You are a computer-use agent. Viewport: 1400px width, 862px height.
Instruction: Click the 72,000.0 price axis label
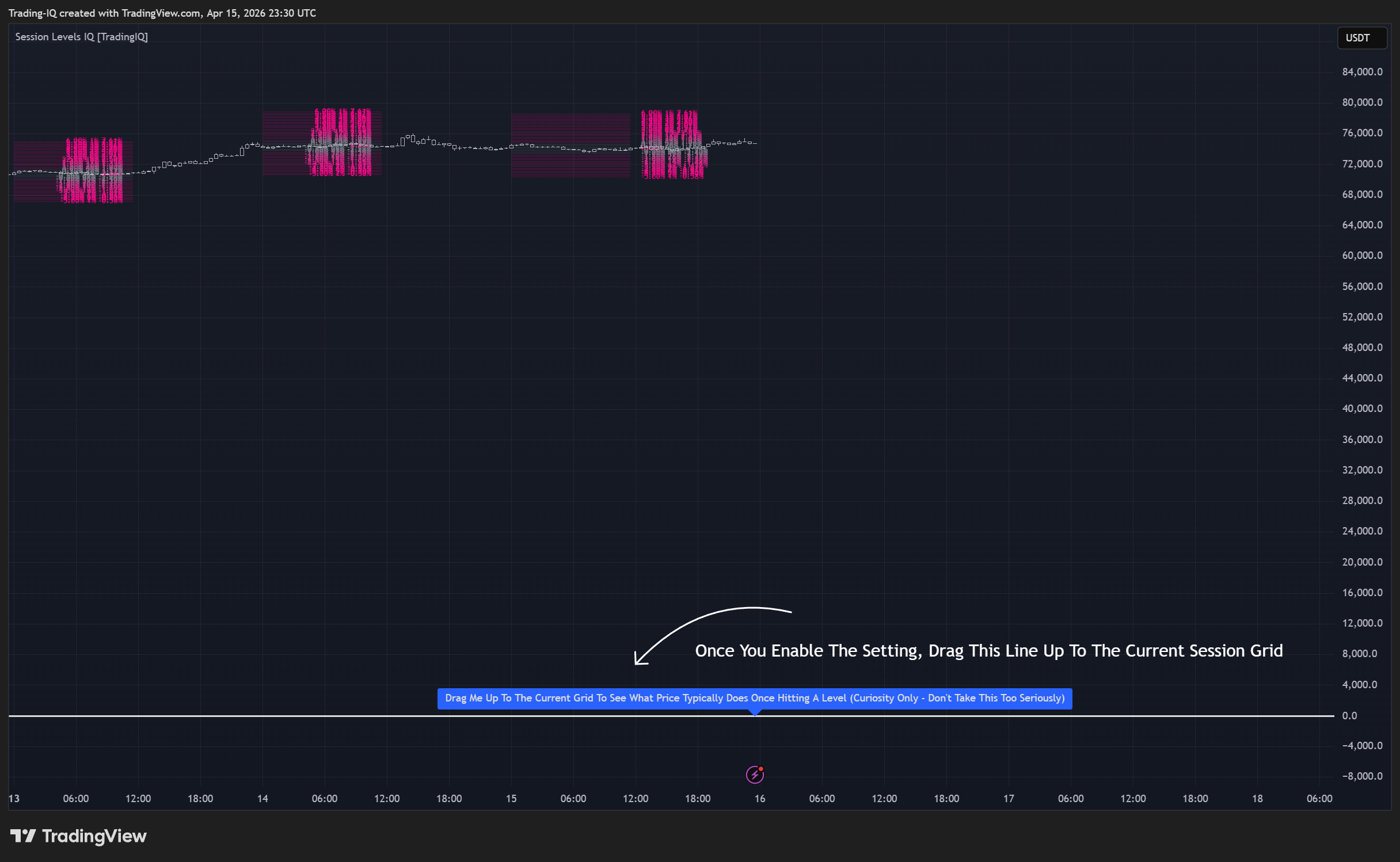[x=1362, y=164]
